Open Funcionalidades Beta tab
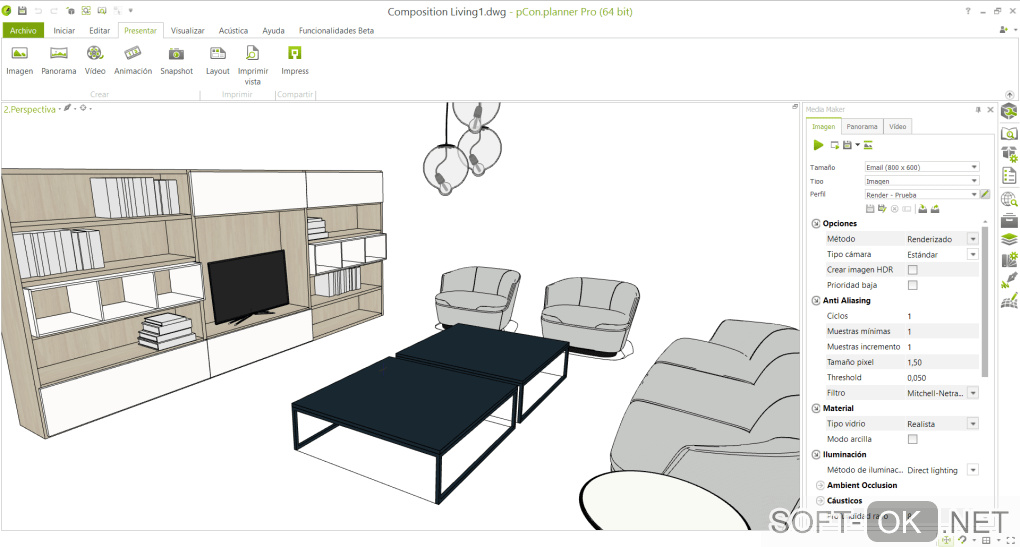1020x547 pixels. point(336,31)
